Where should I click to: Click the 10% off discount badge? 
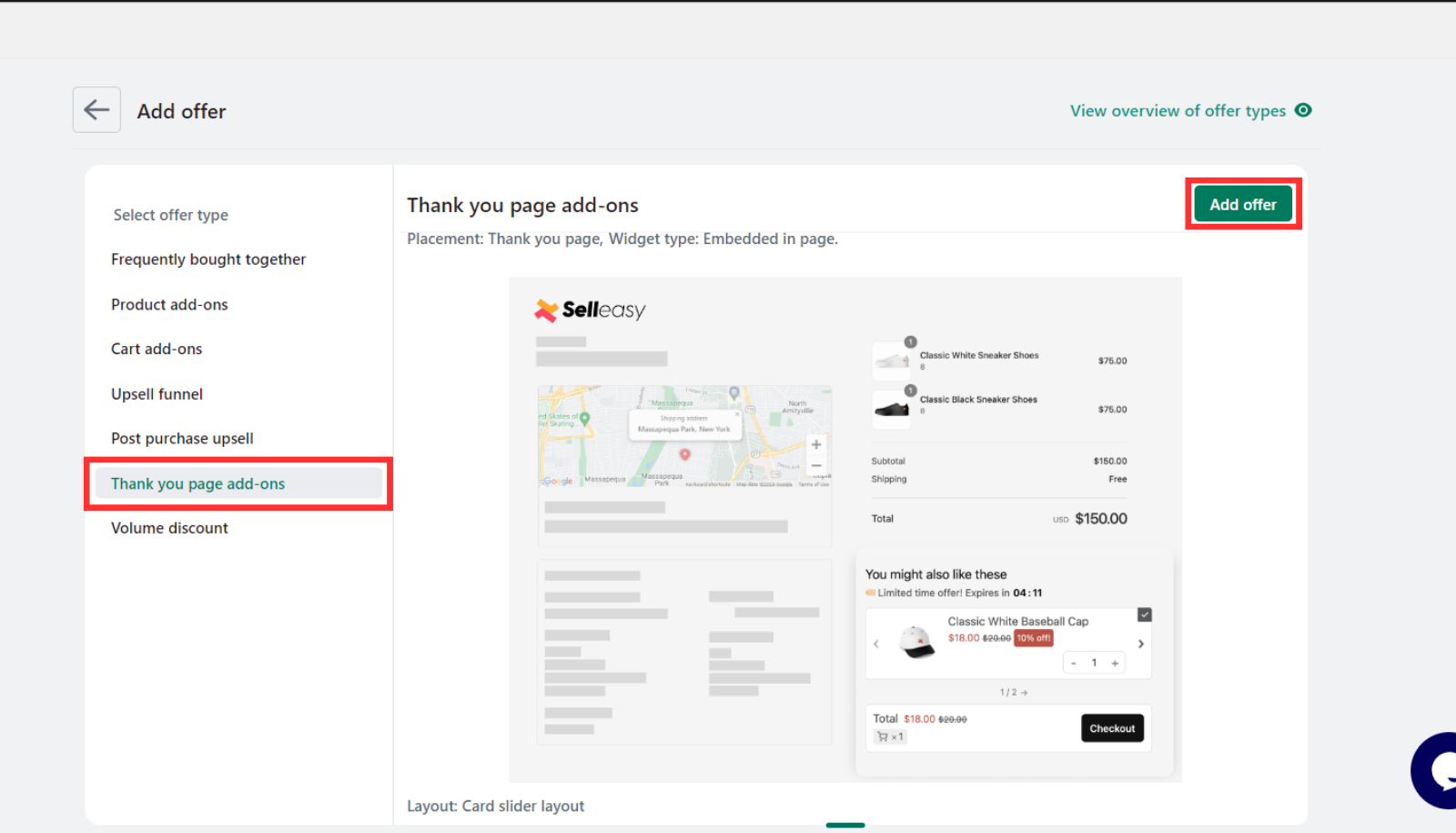click(x=1034, y=638)
